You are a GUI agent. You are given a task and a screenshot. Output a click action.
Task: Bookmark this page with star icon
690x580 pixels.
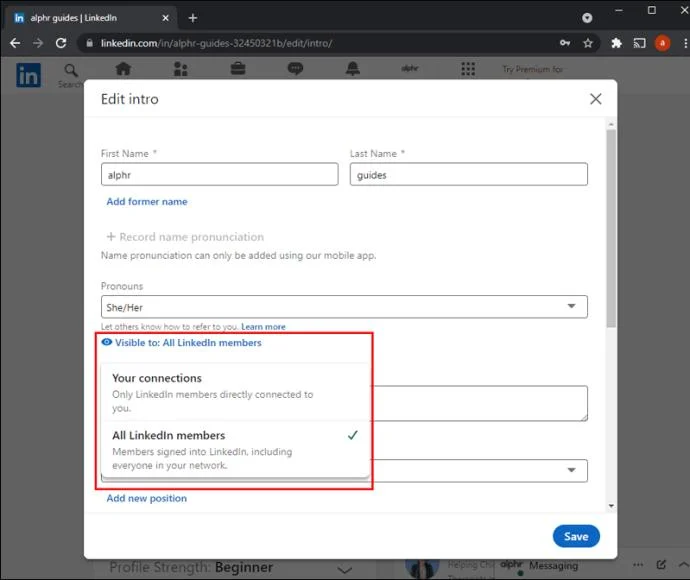[x=588, y=43]
